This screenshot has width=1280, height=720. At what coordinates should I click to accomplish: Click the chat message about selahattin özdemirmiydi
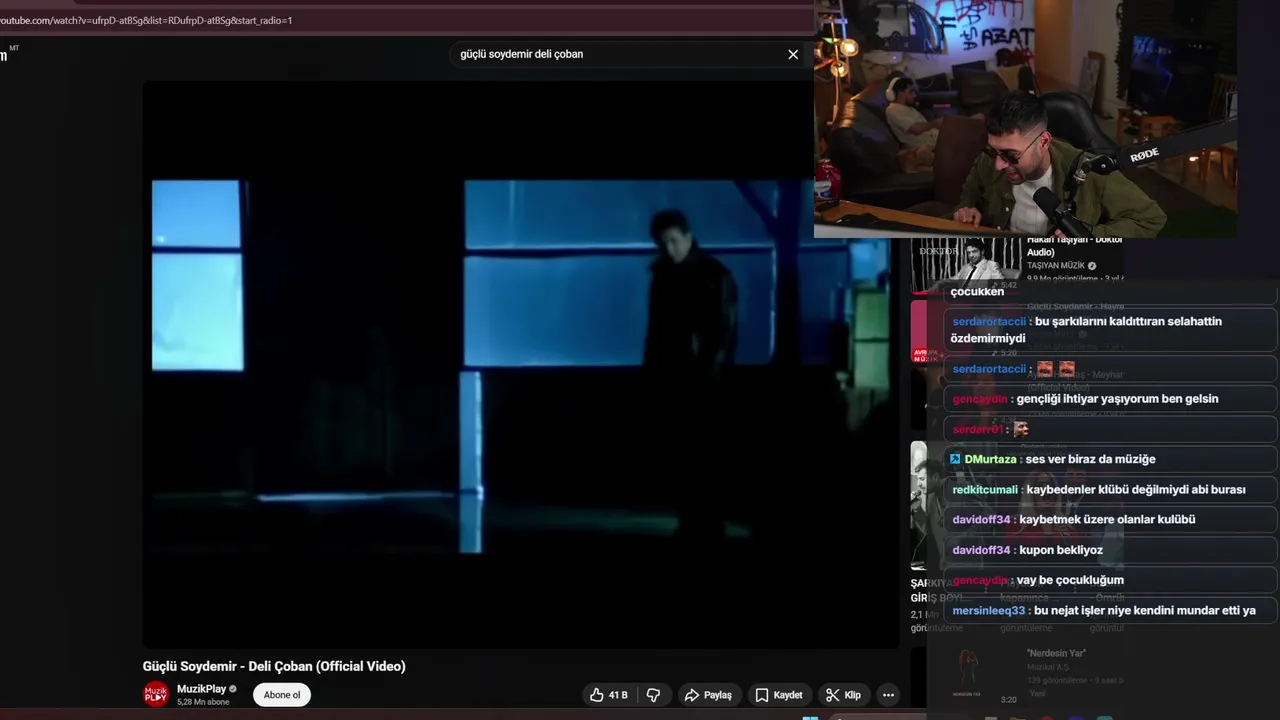coord(1110,330)
